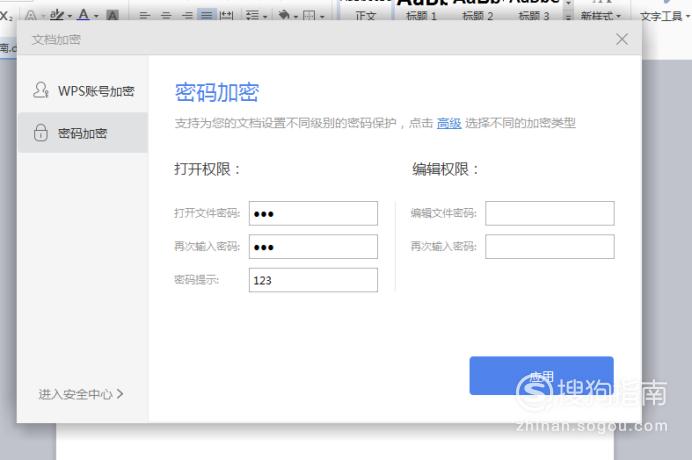Close the 文档加密 dialog
This screenshot has height=460, width=692.
(x=622, y=39)
